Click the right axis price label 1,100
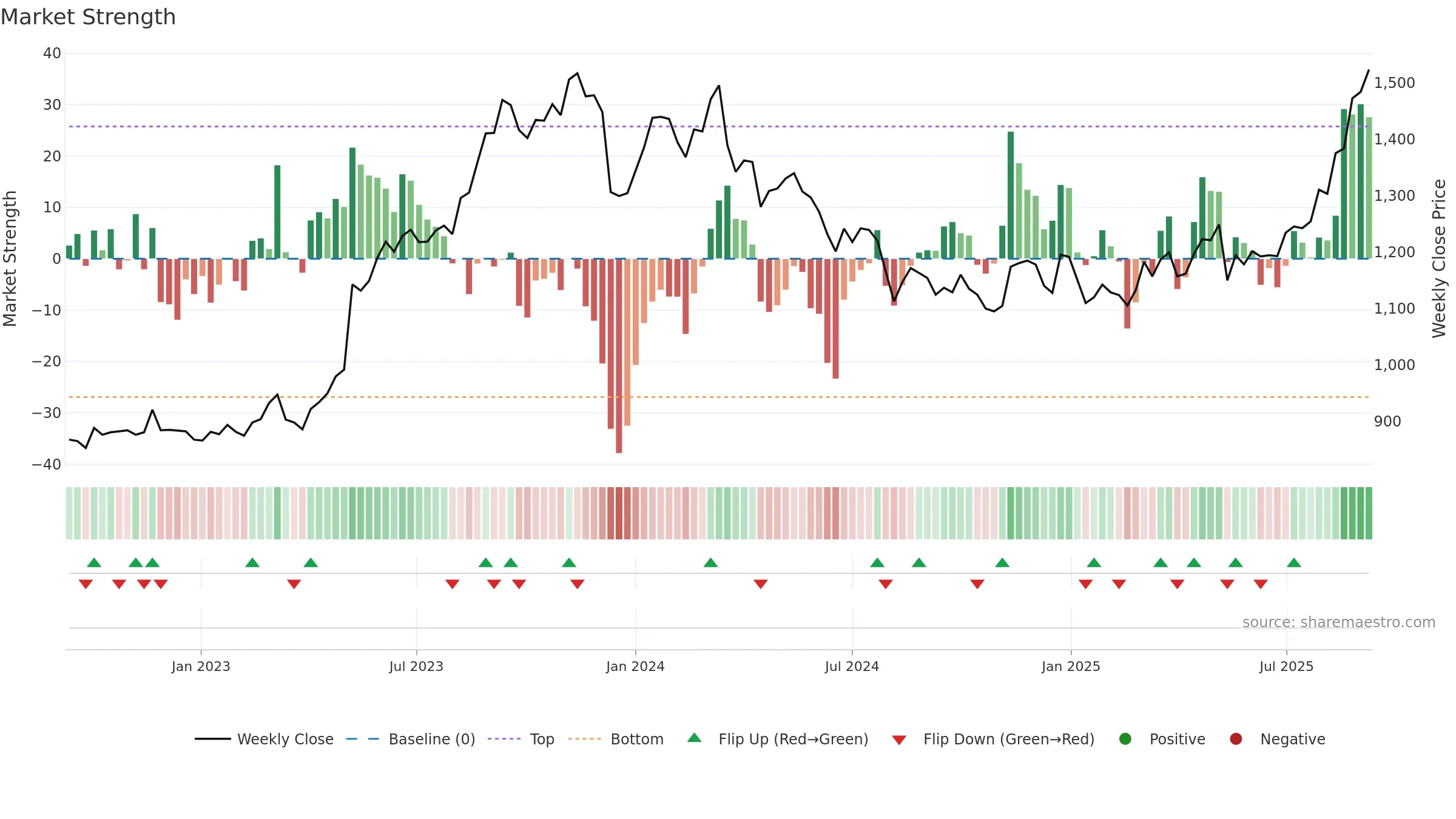The height and width of the screenshot is (819, 1456). pyautogui.click(x=1395, y=308)
